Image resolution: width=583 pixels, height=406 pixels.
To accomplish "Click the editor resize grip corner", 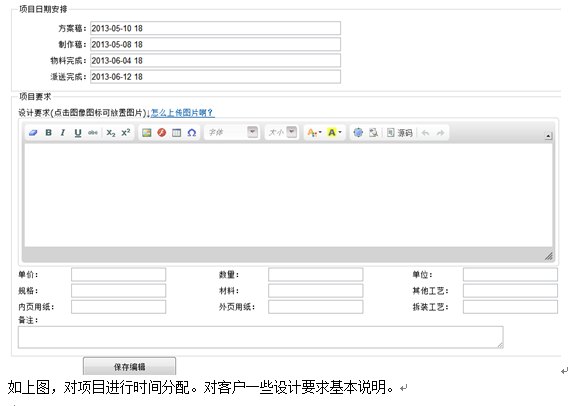I will click(x=548, y=256).
